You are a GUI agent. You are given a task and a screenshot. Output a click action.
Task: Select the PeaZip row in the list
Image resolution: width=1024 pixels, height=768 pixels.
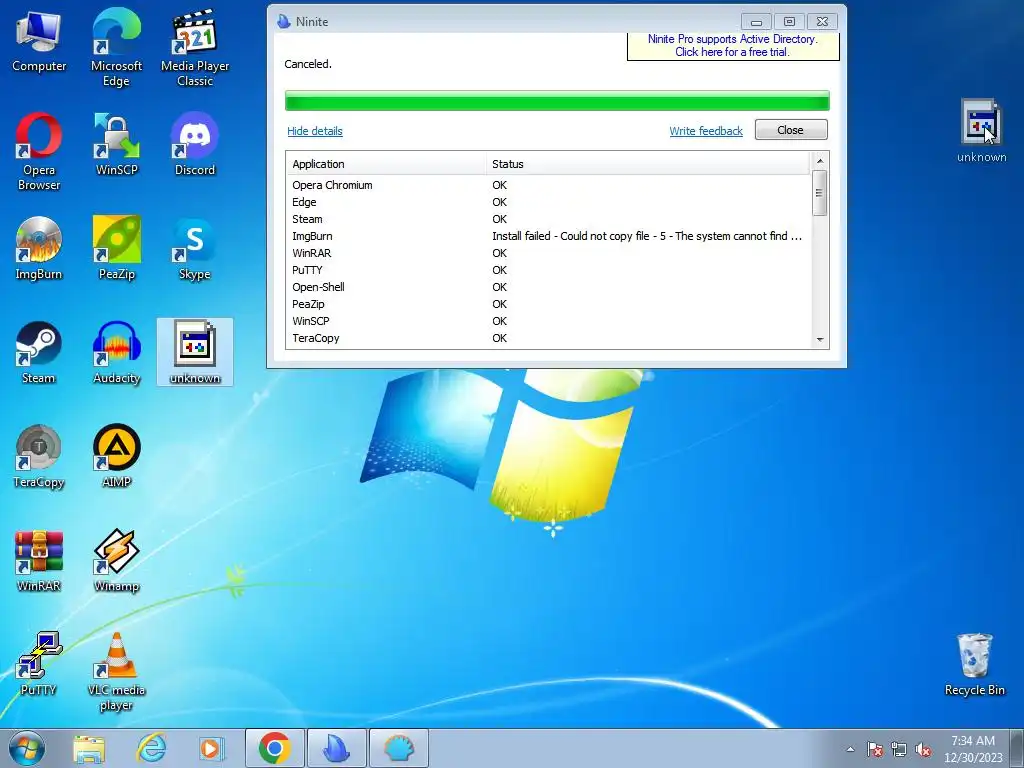pyautogui.click(x=548, y=304)
